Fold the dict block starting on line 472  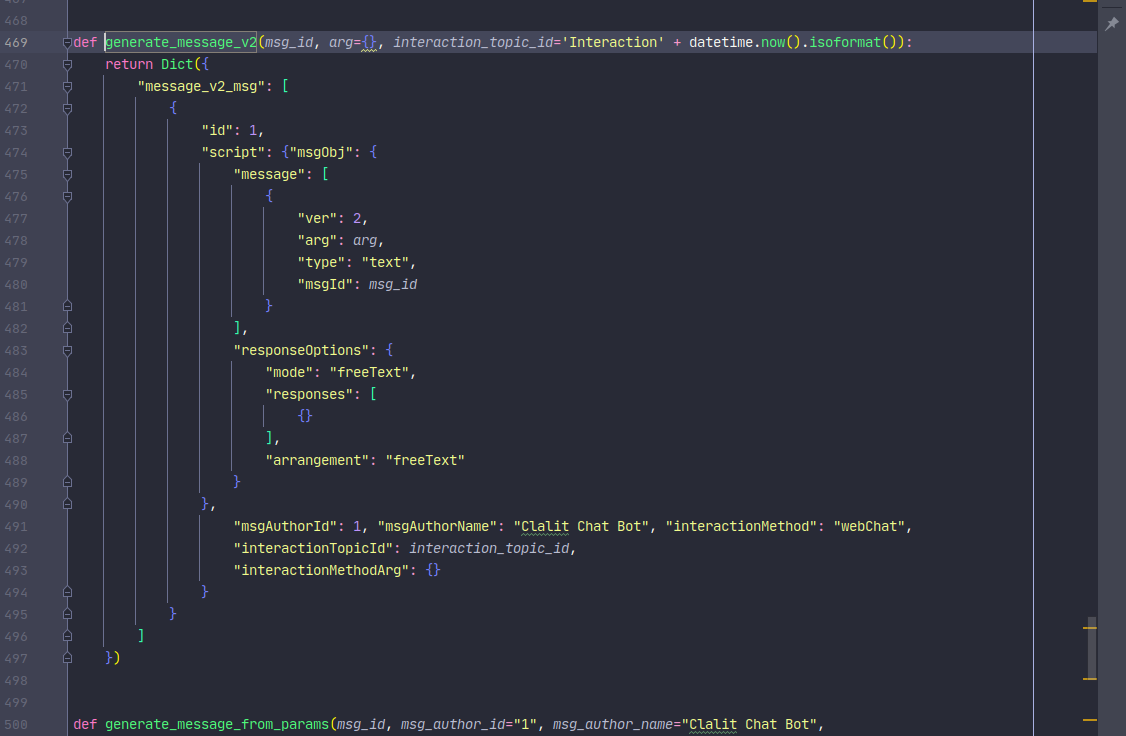68,108
